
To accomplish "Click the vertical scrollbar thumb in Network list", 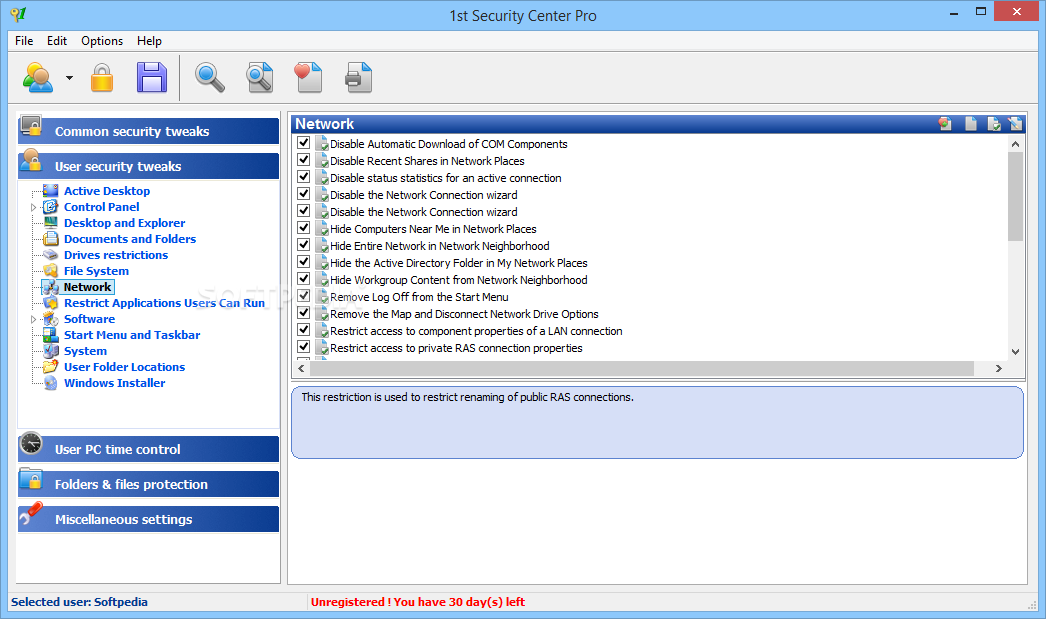I will point(1015,196).
